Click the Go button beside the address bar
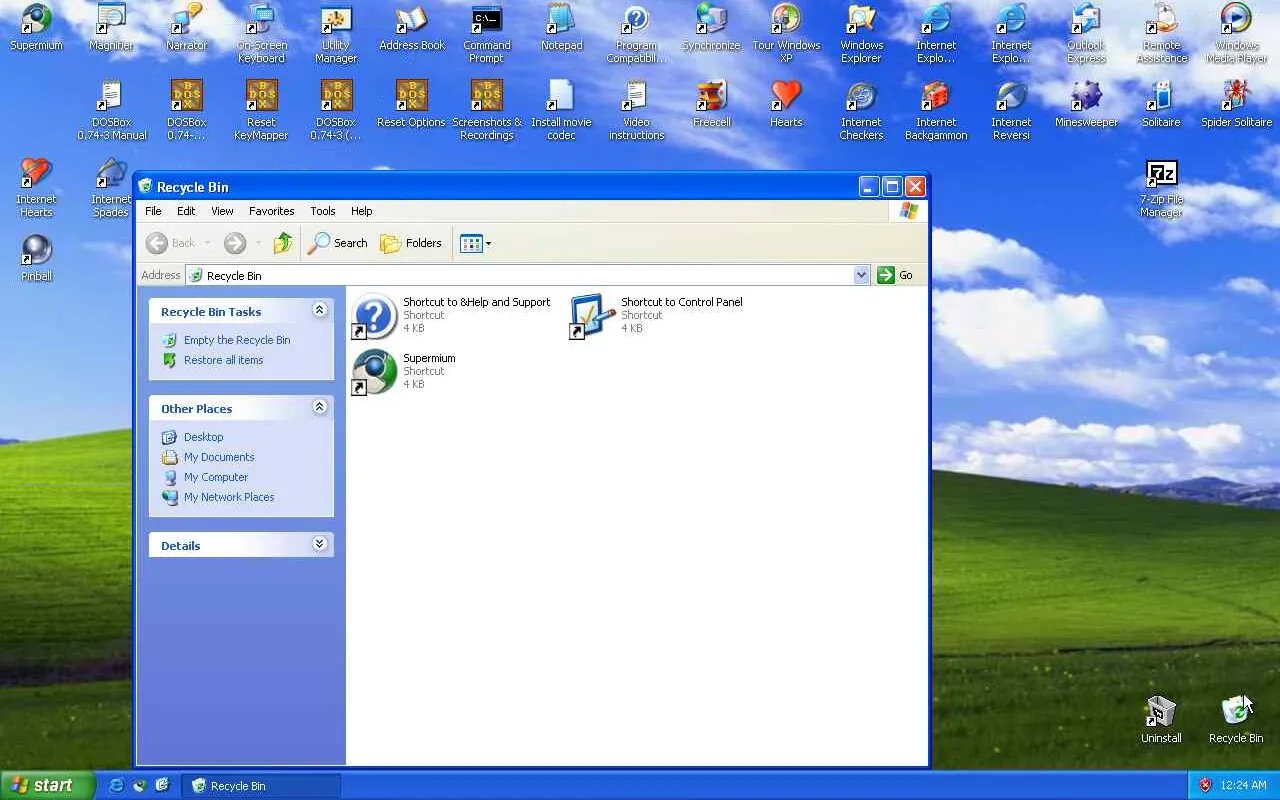 pos(895,275)
